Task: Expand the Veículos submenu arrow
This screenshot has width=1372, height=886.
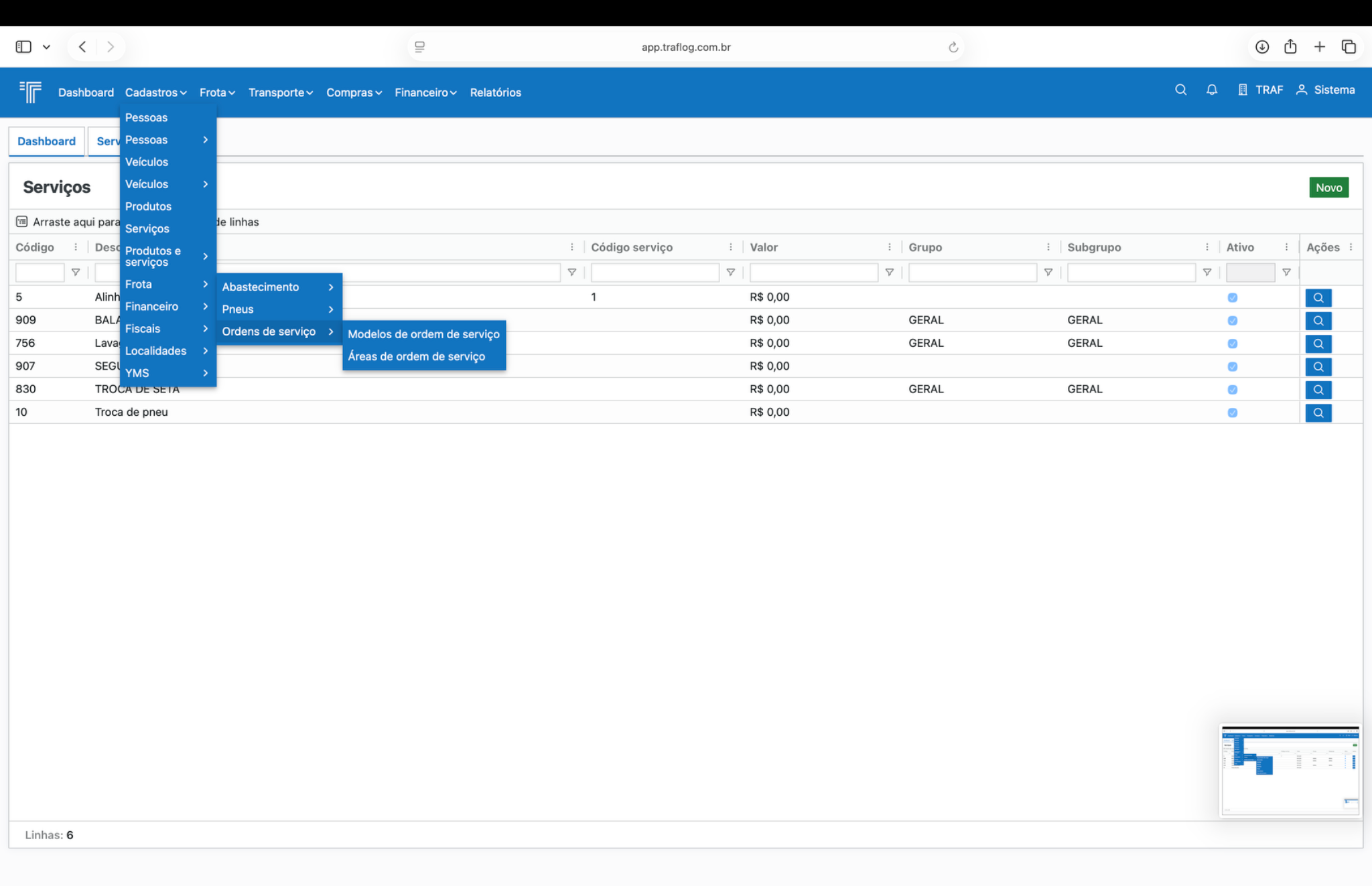Action: (205, 184)
